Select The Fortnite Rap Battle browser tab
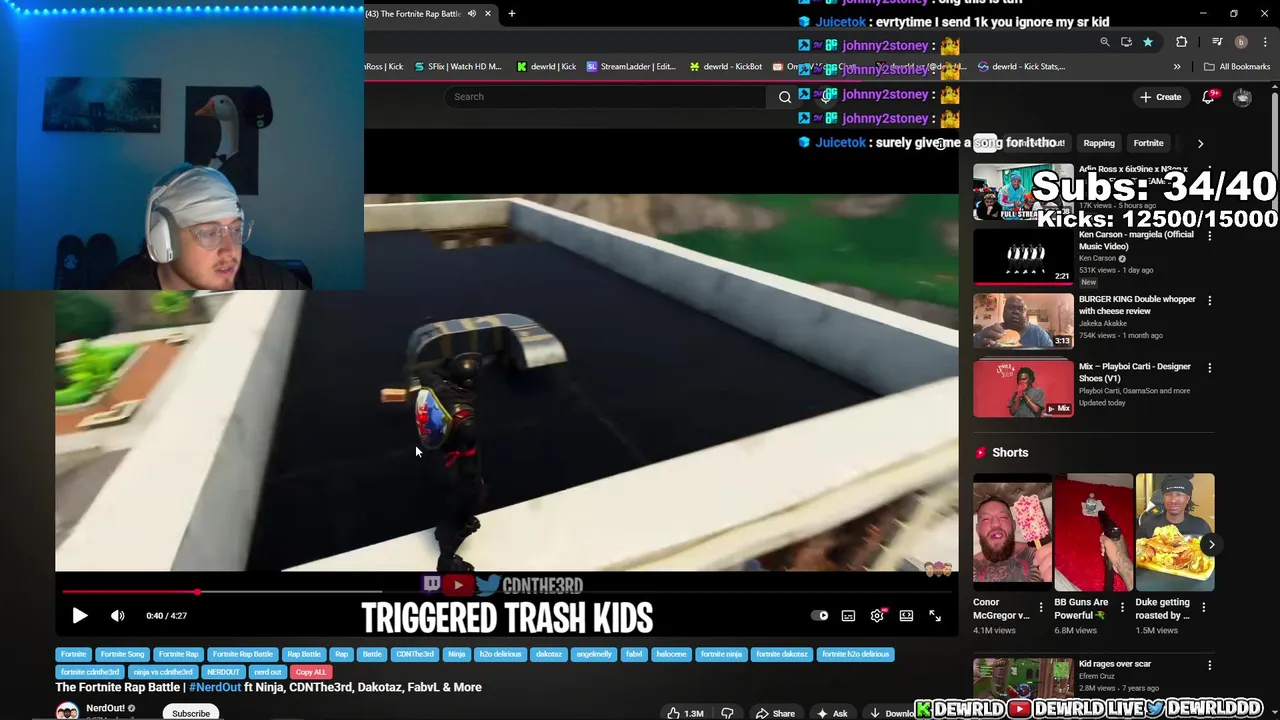This screenshot has width=1280, height=720. point(414,14)
